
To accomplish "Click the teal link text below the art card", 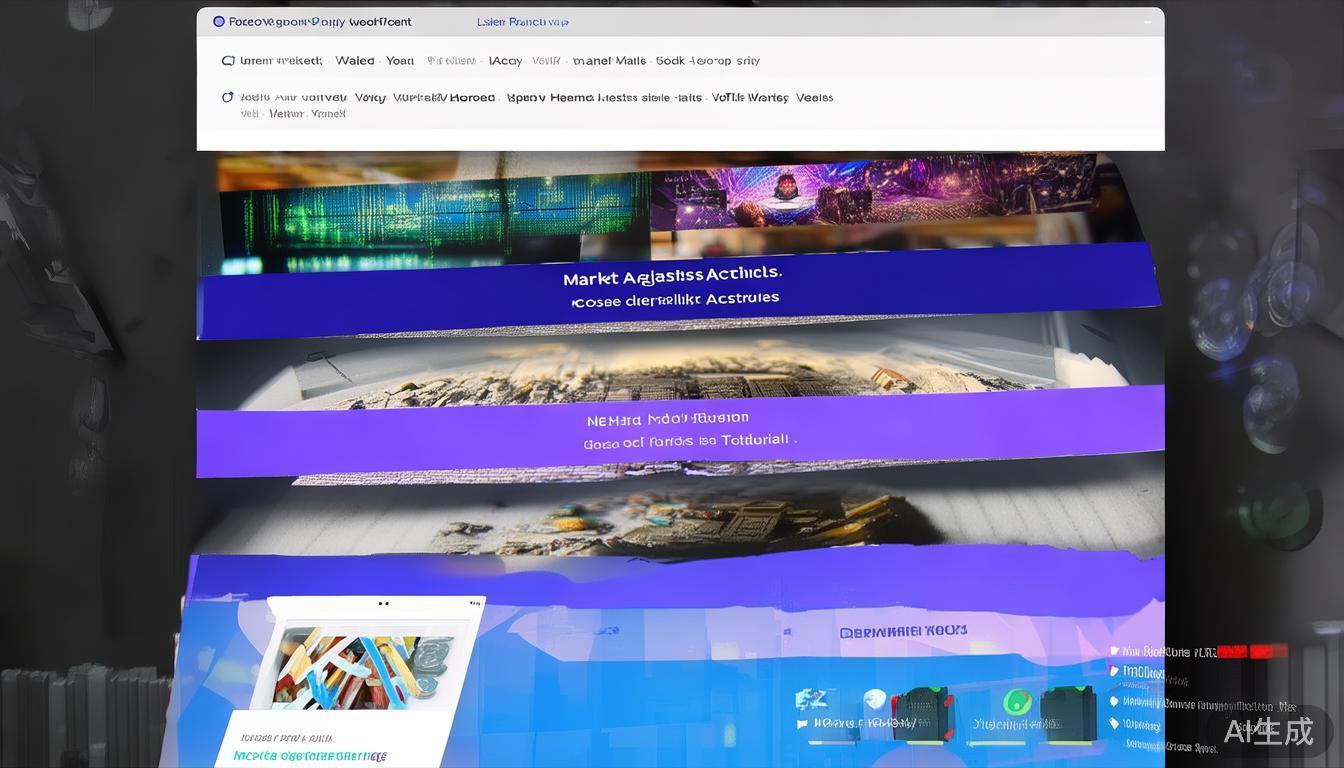I will (x=310, y=756).
